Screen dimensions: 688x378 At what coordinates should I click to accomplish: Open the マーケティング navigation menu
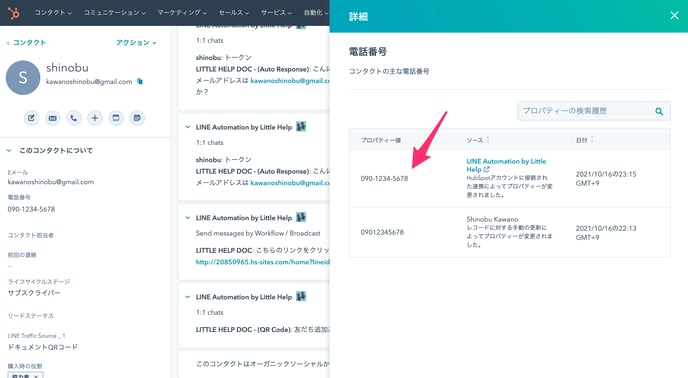pos(182,13)
